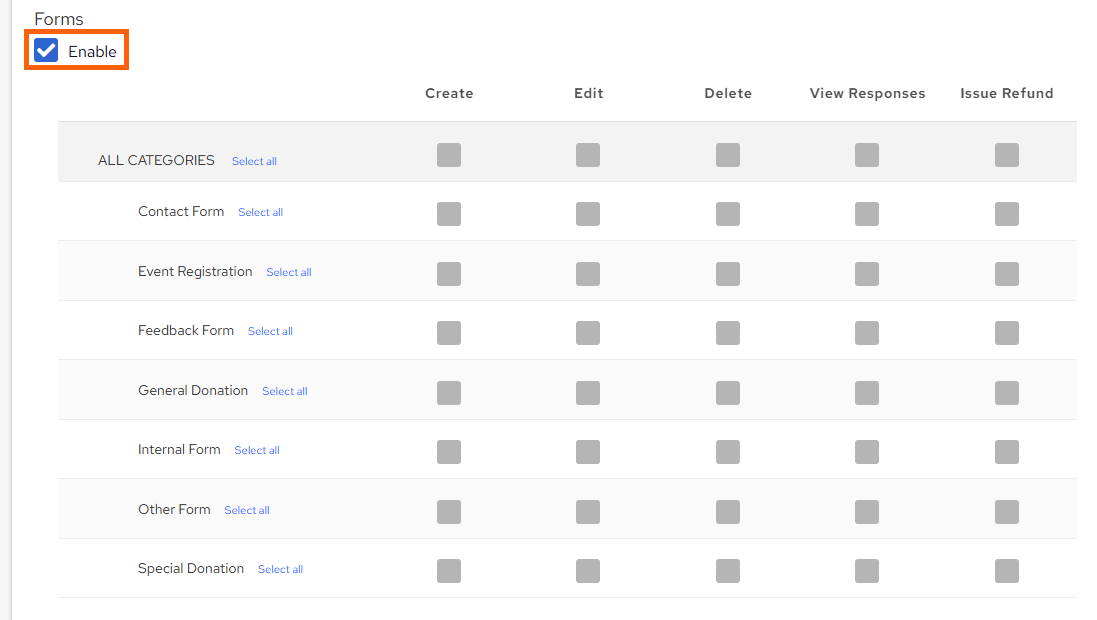Image resolution: width=1097 pixels, height=620 pixels.
Task: Select all permissions for Internal Form
Action: pos(257,450)
